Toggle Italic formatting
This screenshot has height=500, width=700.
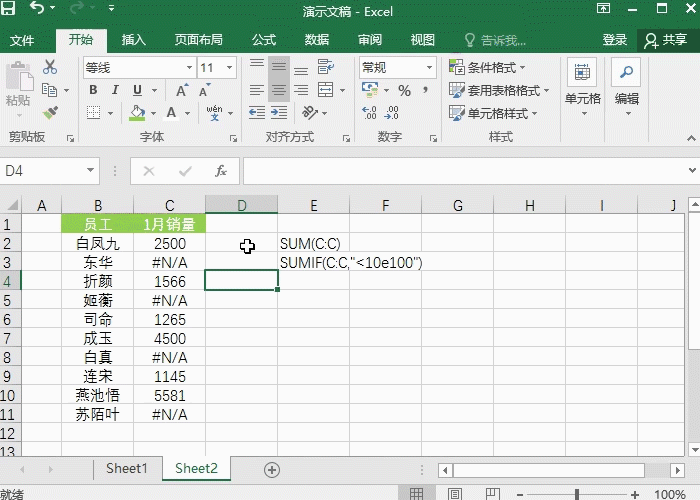115,90
